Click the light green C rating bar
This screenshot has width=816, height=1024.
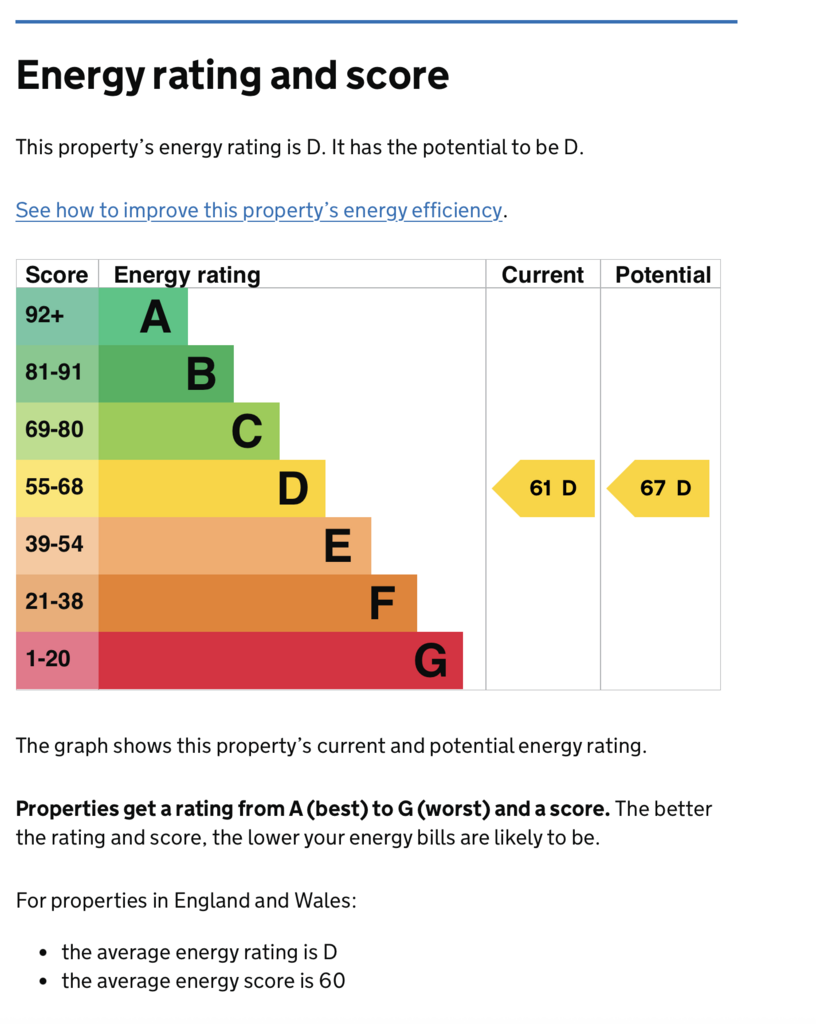(x=189, y=431)
